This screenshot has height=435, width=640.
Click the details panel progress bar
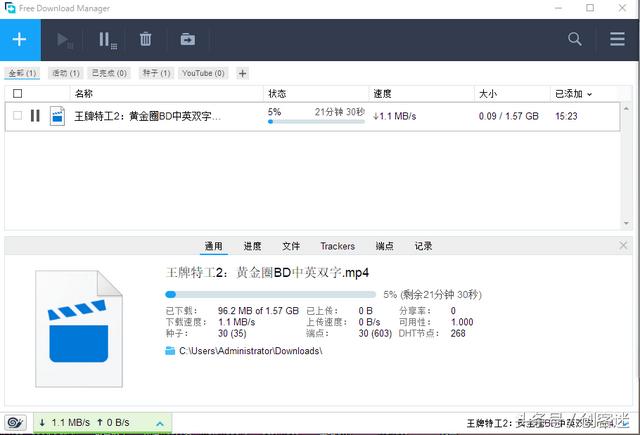[270, 294]
